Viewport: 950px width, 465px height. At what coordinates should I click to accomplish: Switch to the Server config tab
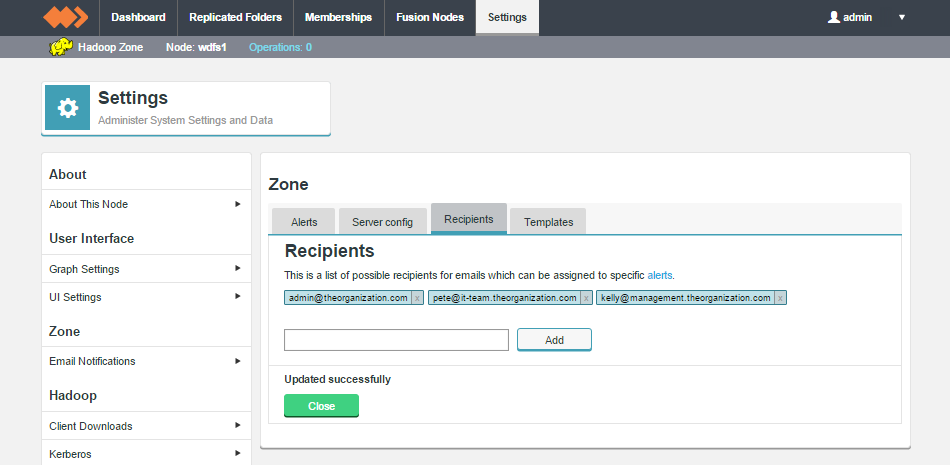[x=382, y=221]
